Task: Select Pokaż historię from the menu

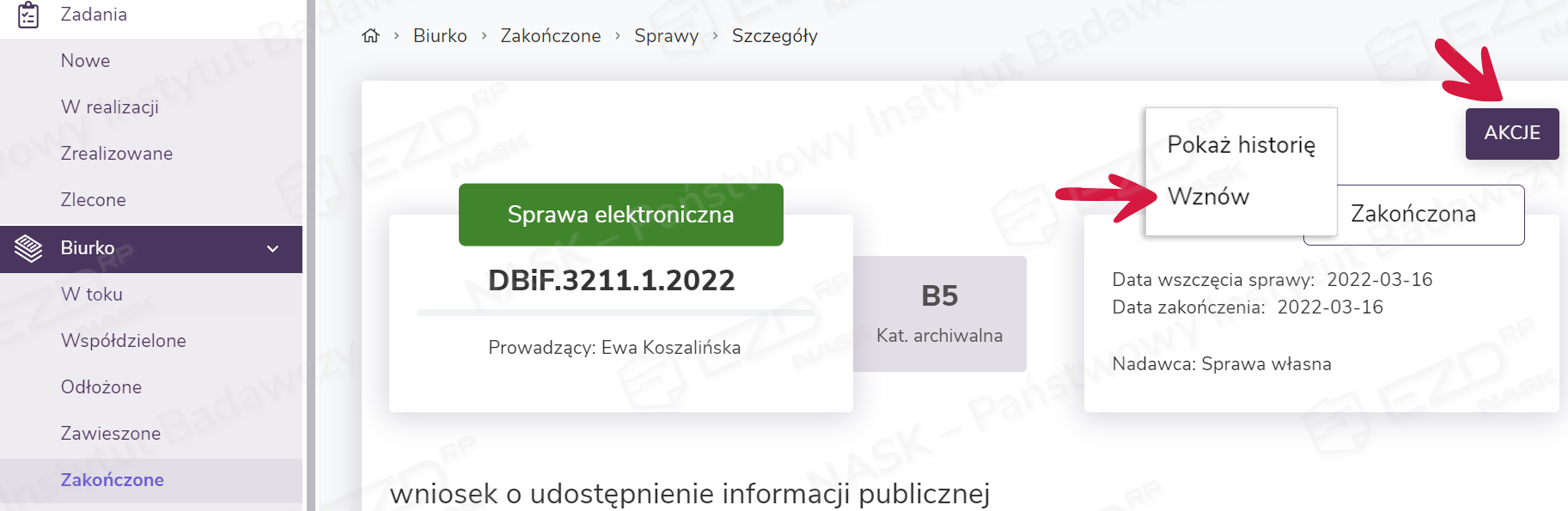Action: coord(1241,144)
